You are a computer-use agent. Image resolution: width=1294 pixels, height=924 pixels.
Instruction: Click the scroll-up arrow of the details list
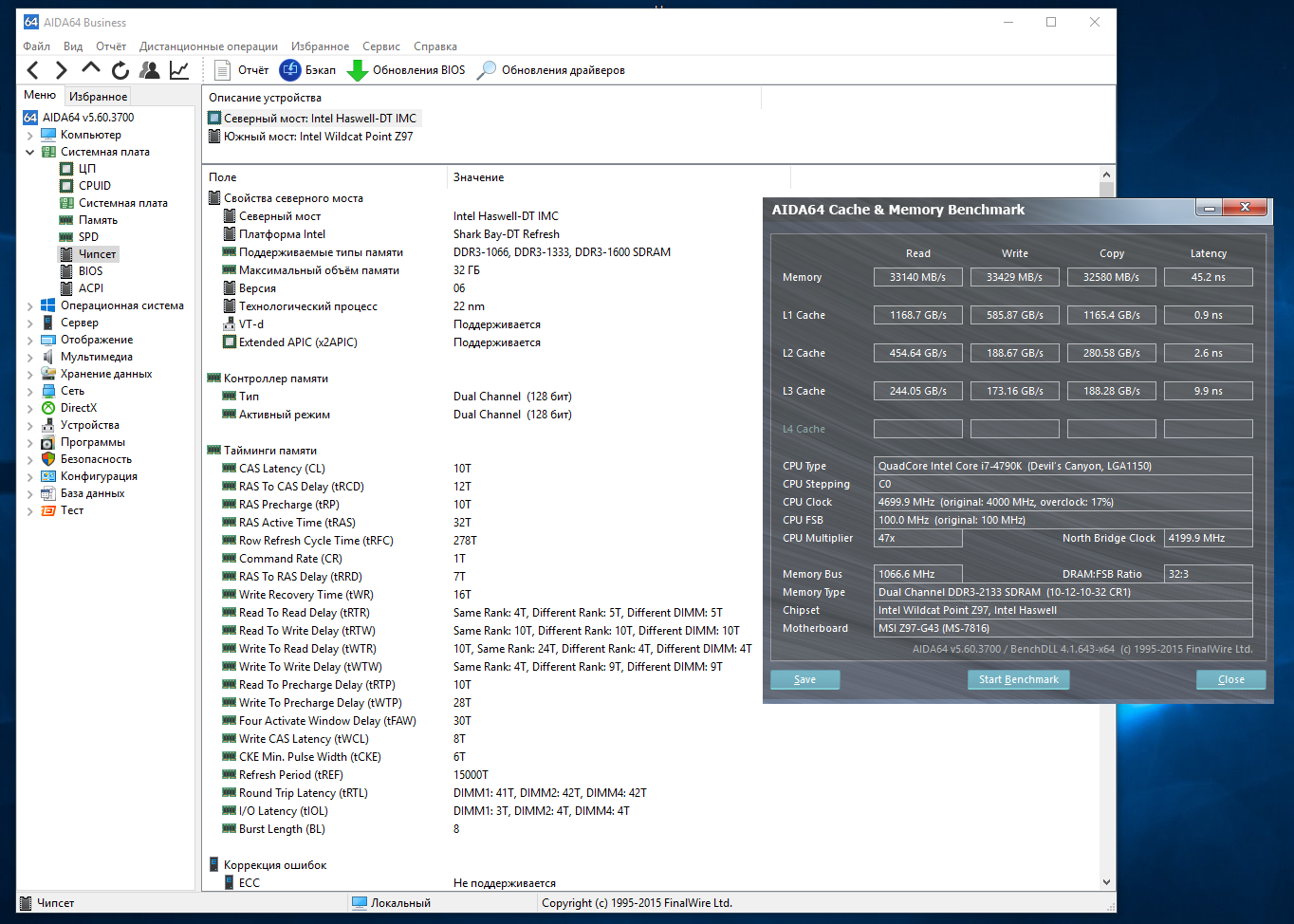point(1106,176)
